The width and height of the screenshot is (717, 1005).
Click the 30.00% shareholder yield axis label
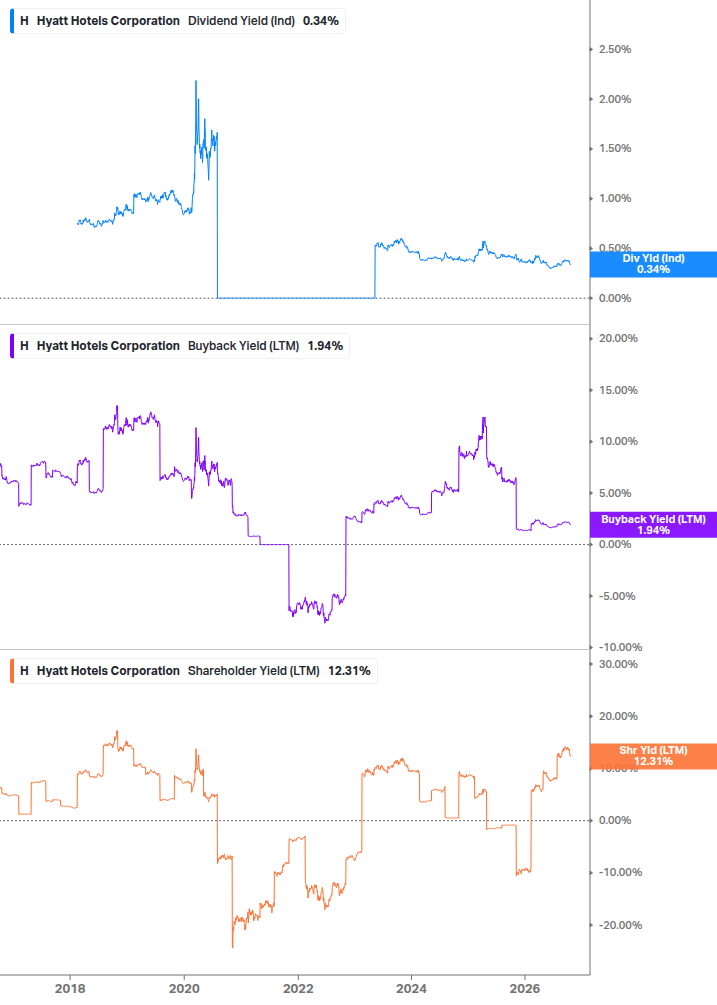coord(618,665)
